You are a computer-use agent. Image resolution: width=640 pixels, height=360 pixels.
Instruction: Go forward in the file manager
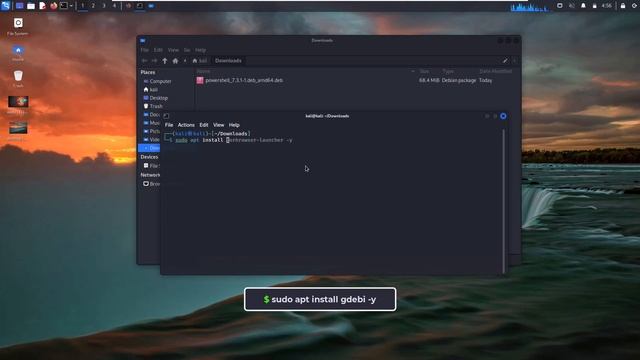coord(154,60)
